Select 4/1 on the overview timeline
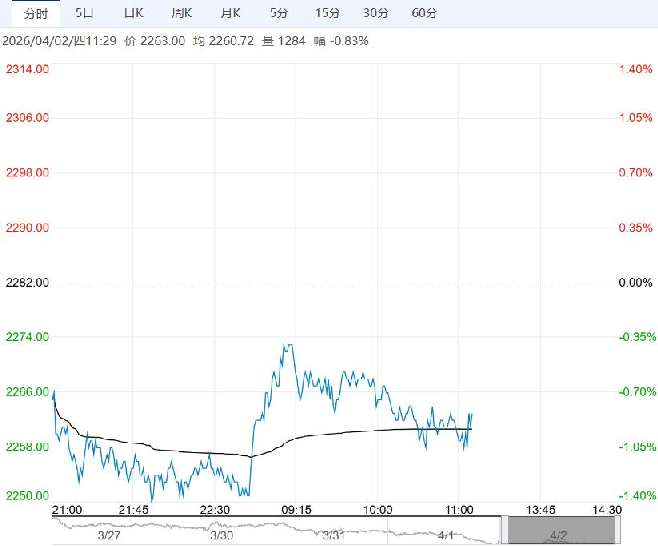The height and width of the screenshot is (546, 658). pyautogui.click(x=446, y=536)
